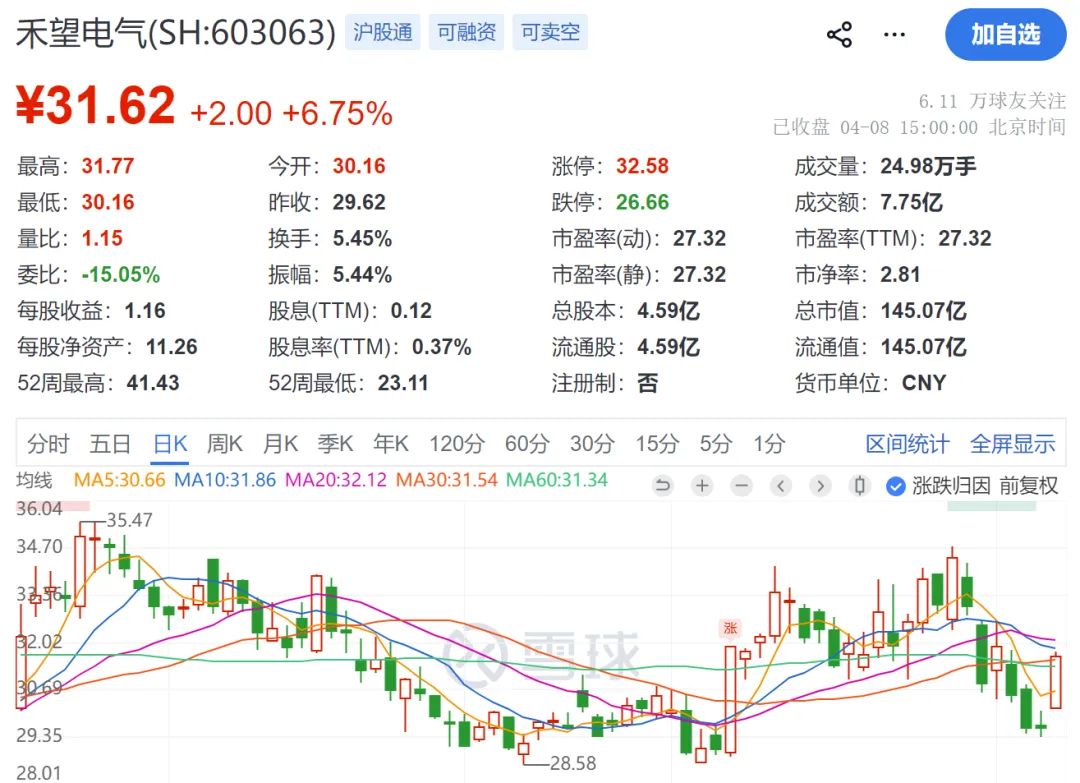Click the stock title 禾望电气(SH:603063)

pyautogui.click(x=176, y=33)
